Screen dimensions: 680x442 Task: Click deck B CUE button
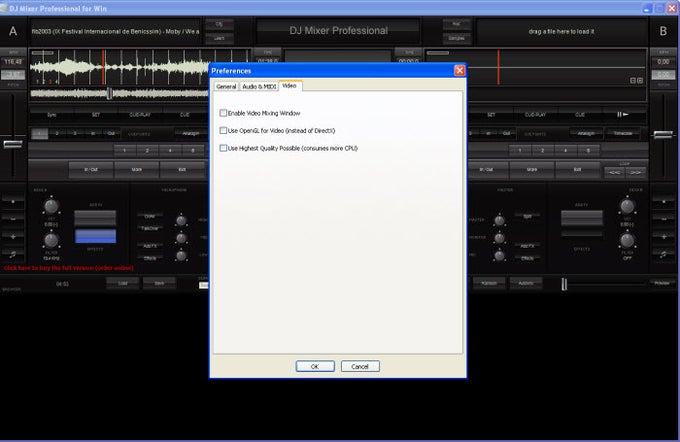tap(580, 115)
